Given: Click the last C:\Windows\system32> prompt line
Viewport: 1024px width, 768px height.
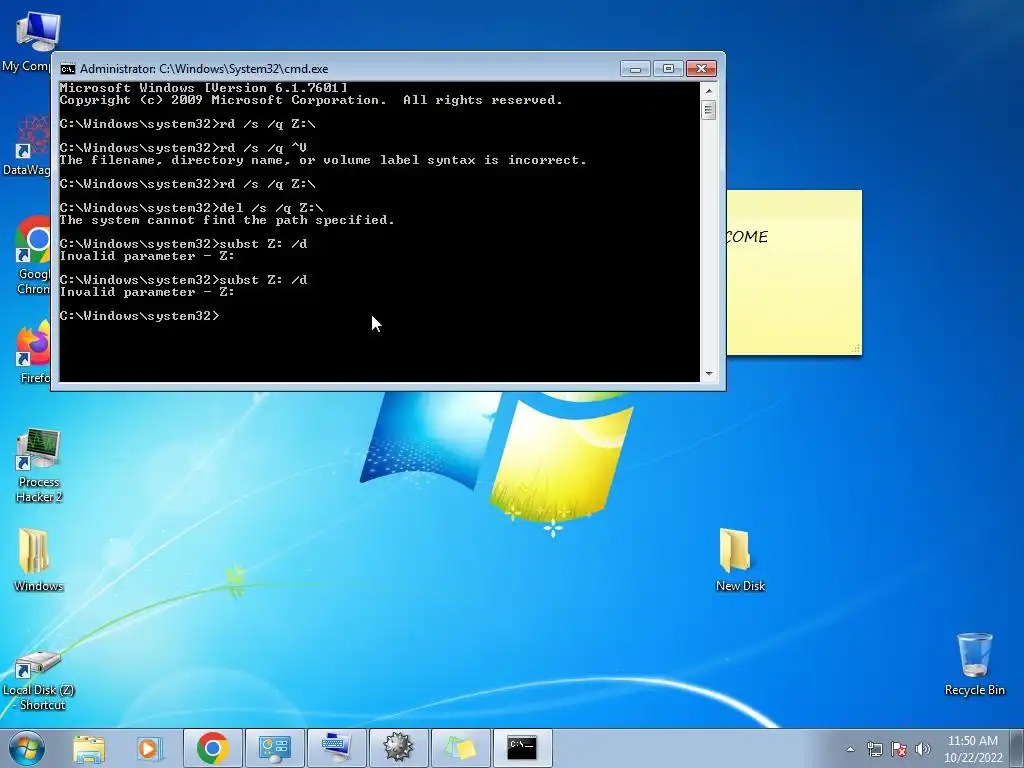Looking at the screenshot, I should [139, 316].
